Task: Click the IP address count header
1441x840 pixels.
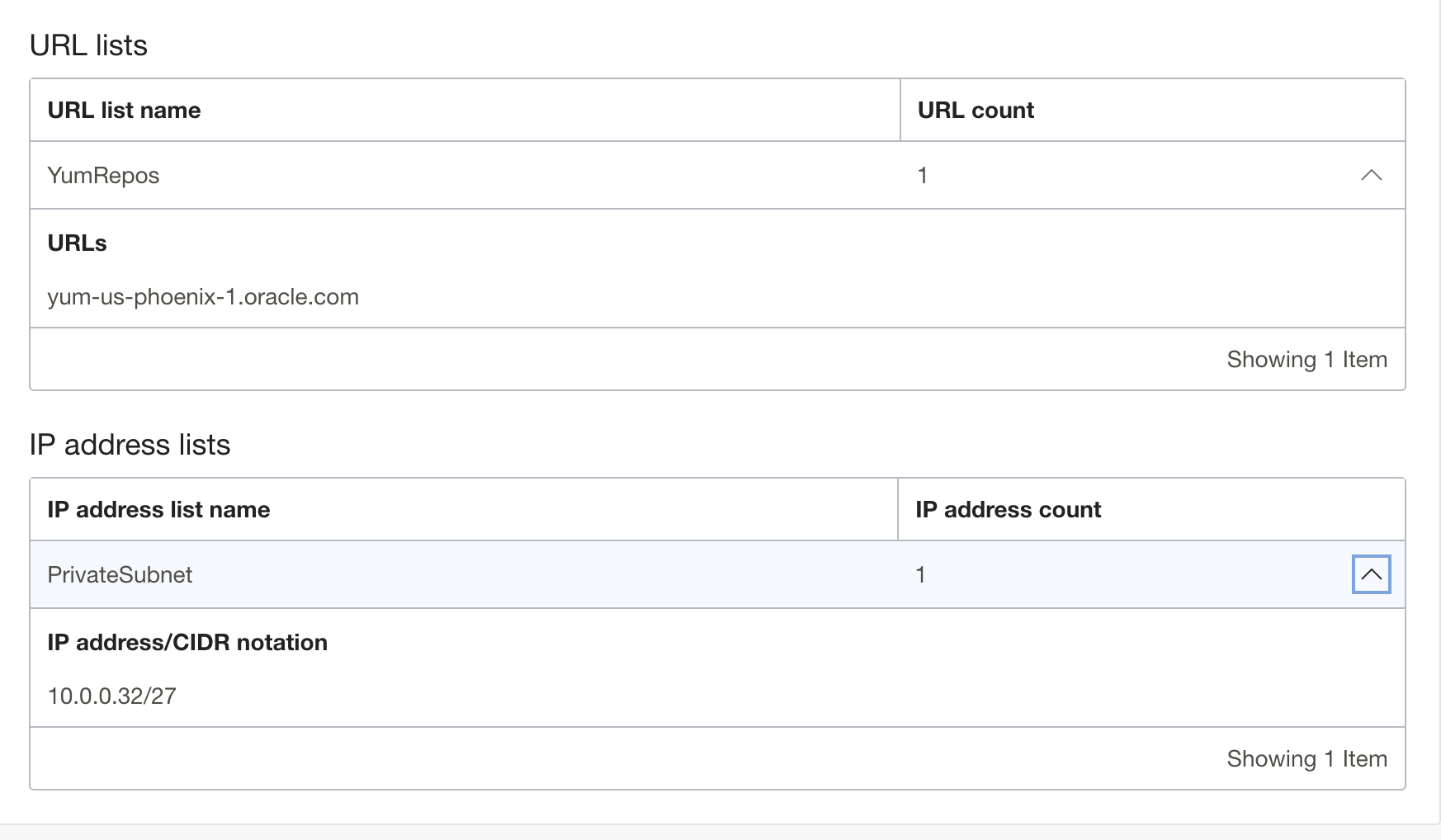Action: click(x=1008, y=510)
